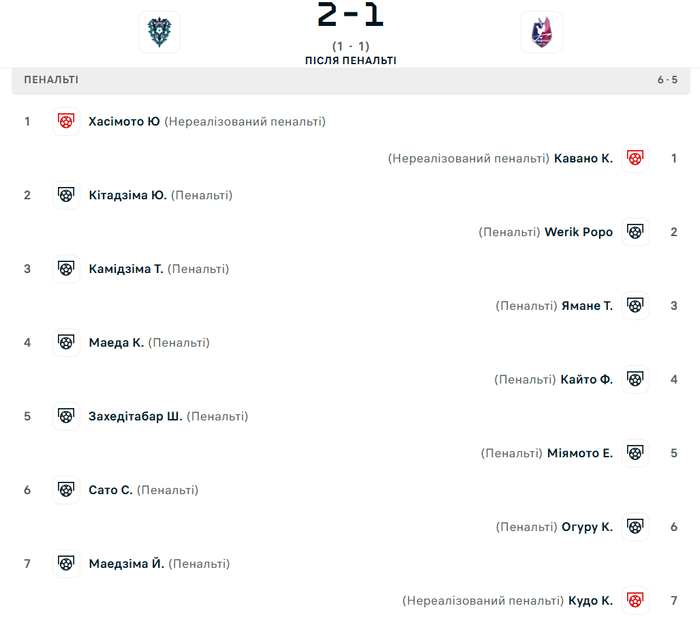Click the 2-1 match score
700x632 pixels.
coord(350,16)
